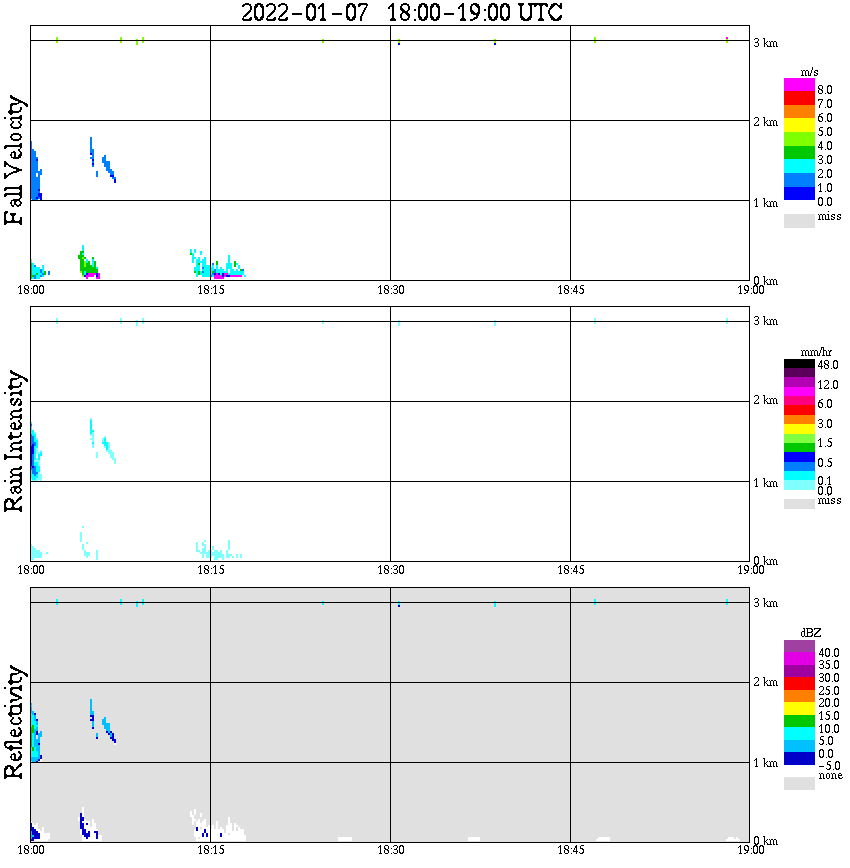850x868 pixels.
Task: Click the magenta velocity echo near 18:05
Action: [92, 275]
